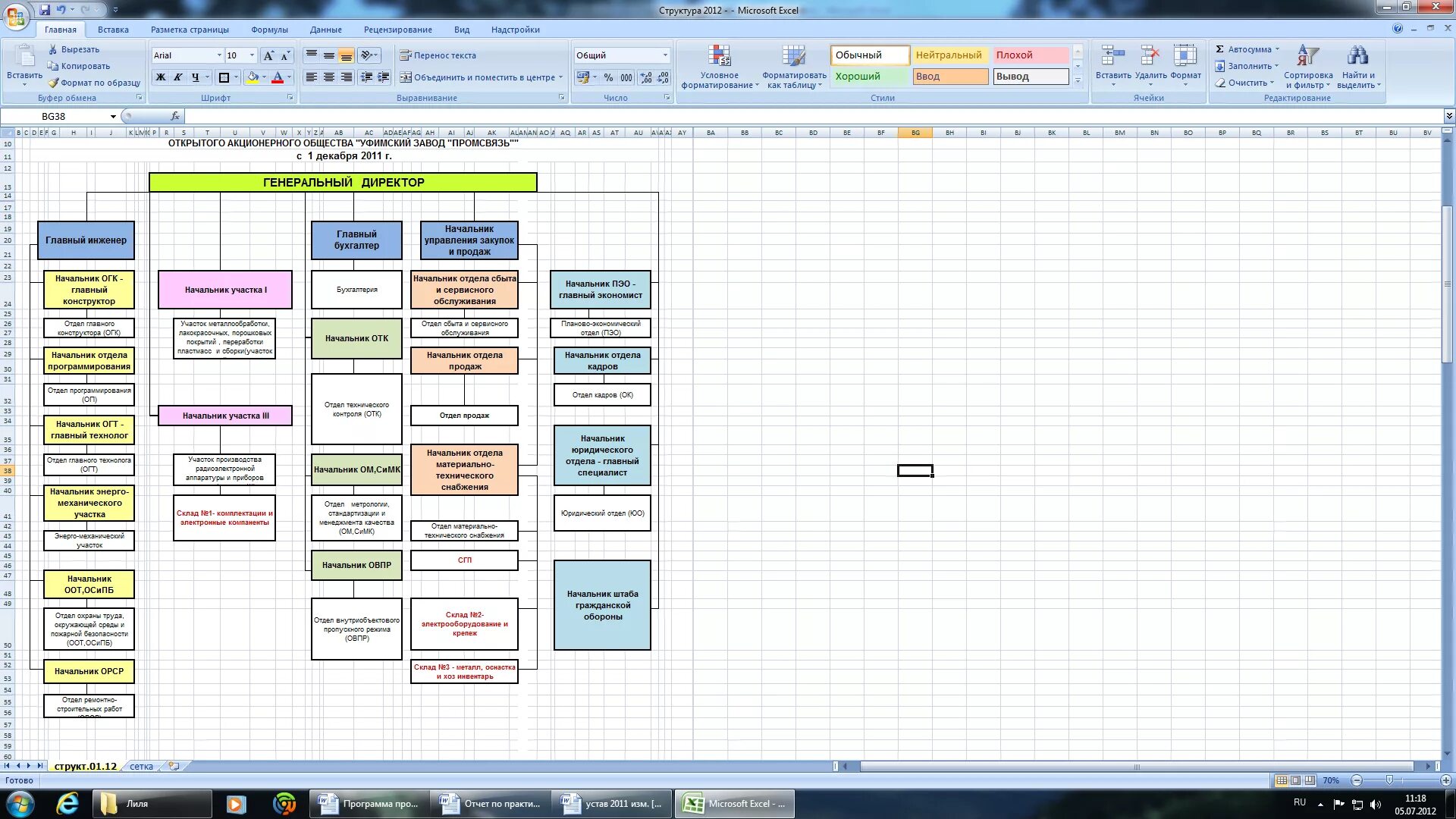Click Format Painter (Формат по образцу)
The height and width of the screenshot is (819, 1456).
tap(95, 83)
